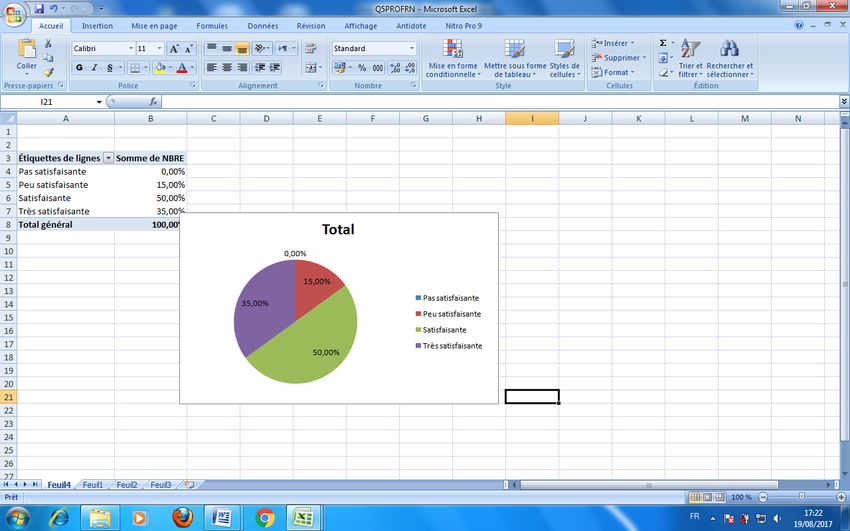Click the Format cells button
The image size is (850, 531).
pos(613,72)
